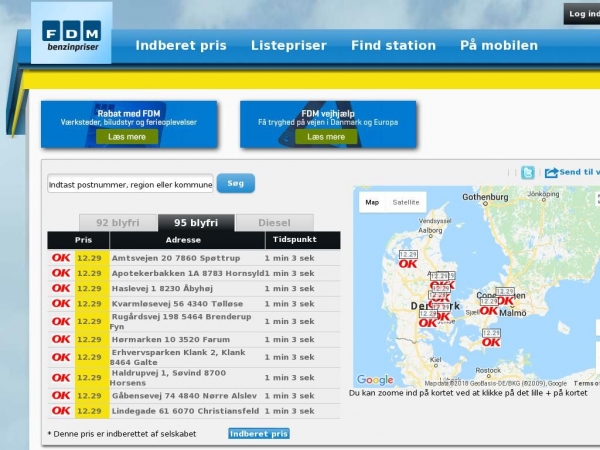Image resolution: width=600 pixels, height=450 pixels.
Task: Select address Gåbensevej 74 4840 Nørre Alslev
Action: 184,396
